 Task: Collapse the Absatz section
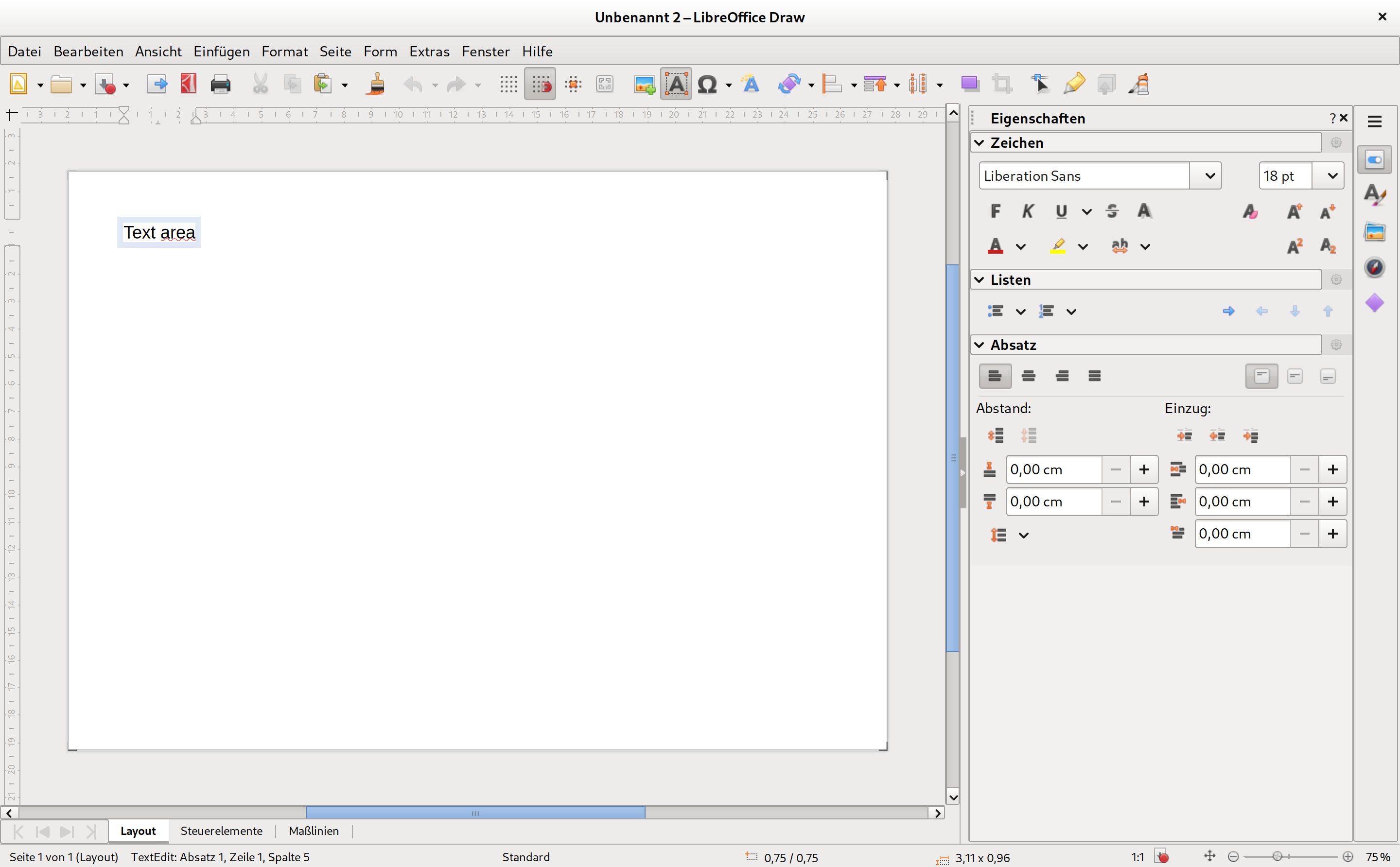980,345
